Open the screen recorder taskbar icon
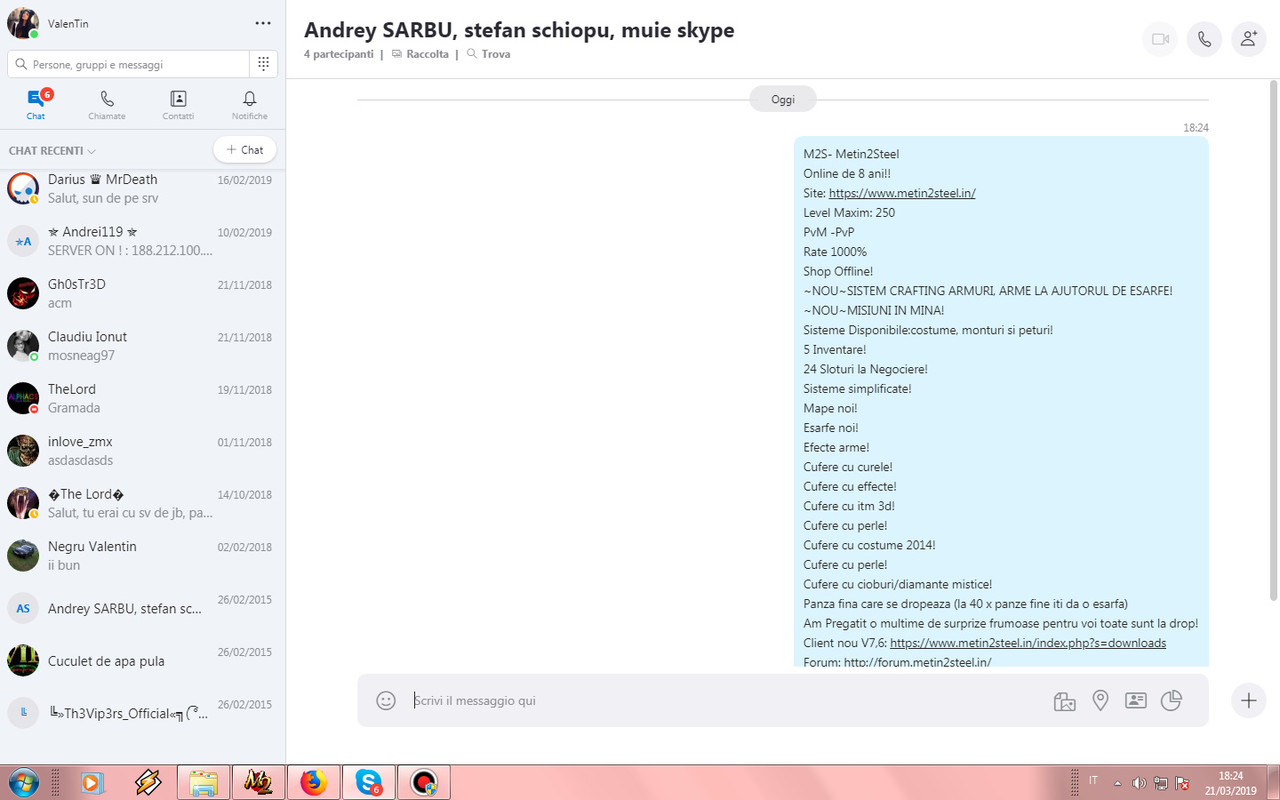The image size is (1280, 800). 423,782
